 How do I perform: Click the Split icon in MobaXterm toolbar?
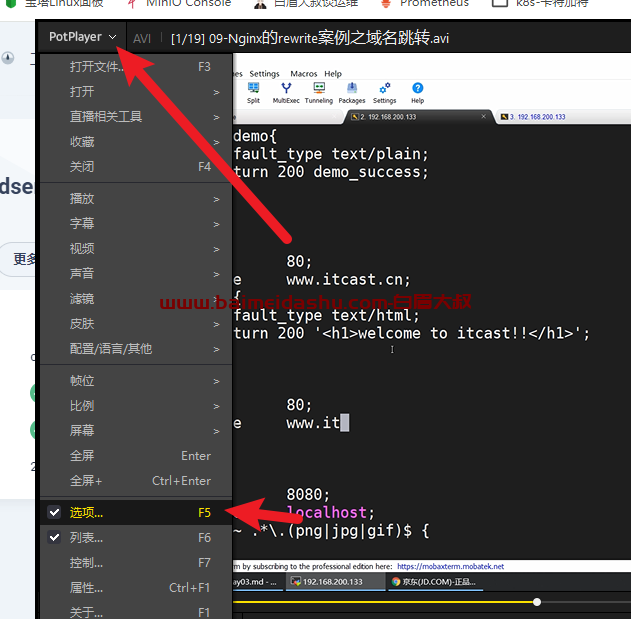point(253,93)
